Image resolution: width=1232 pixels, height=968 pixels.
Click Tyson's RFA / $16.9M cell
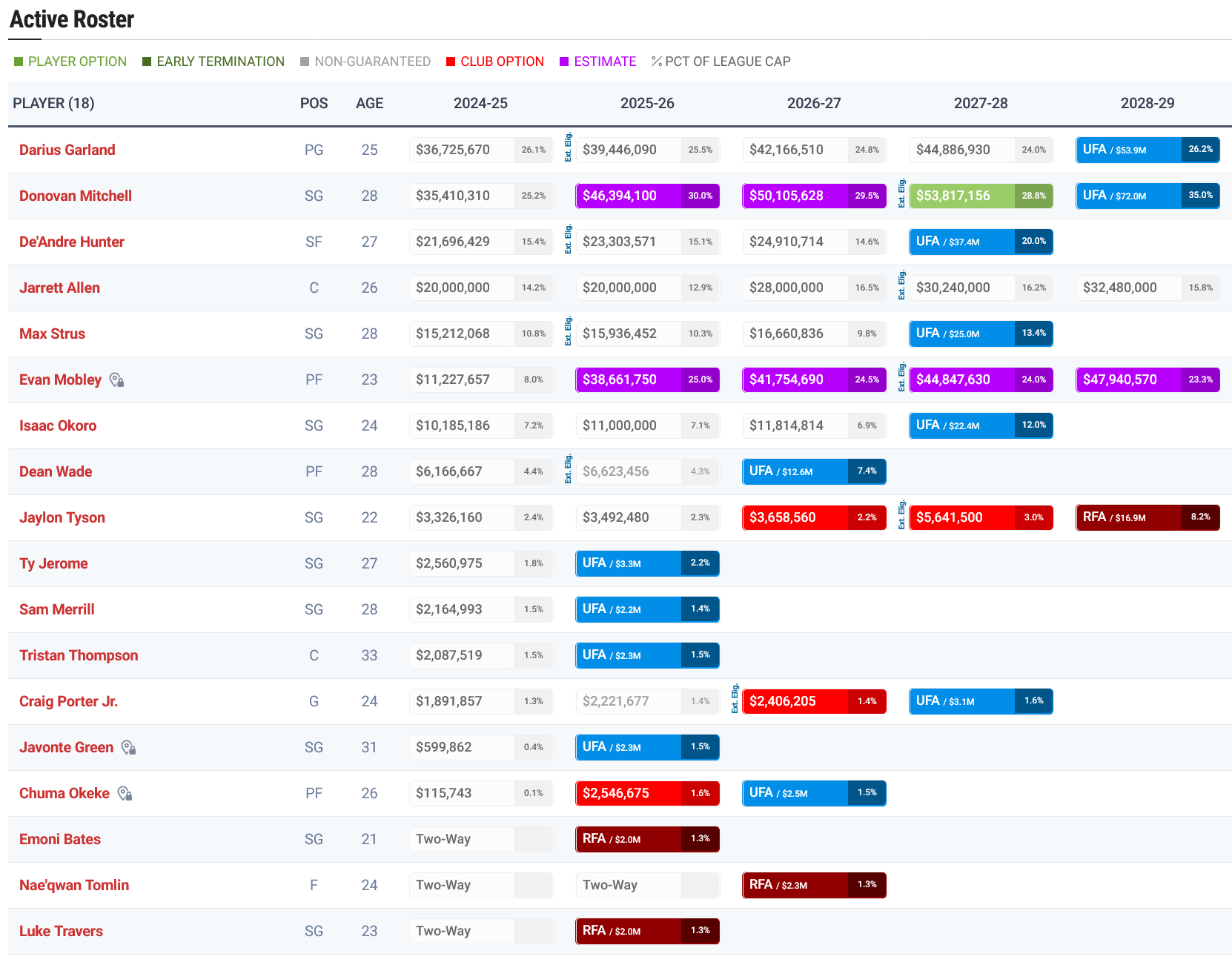[x=1147, y=517]
